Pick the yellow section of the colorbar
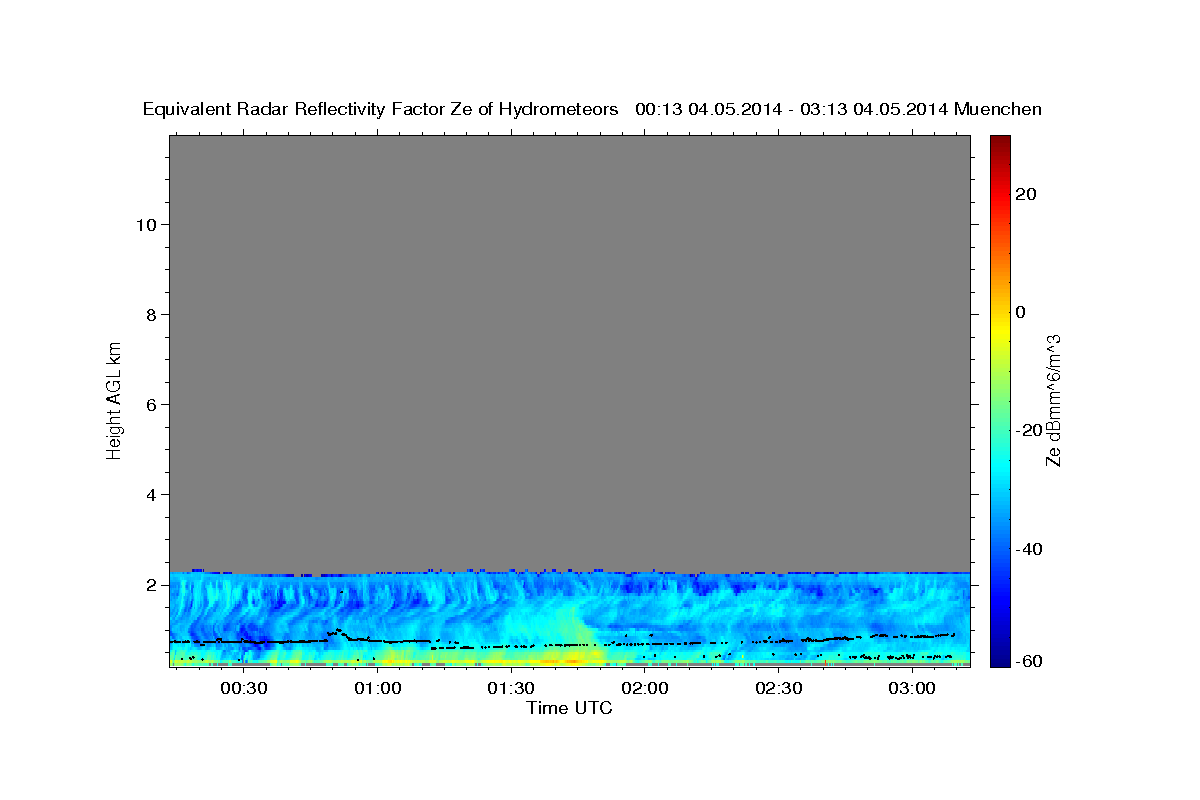1200x800 pixels. (999, 330)
